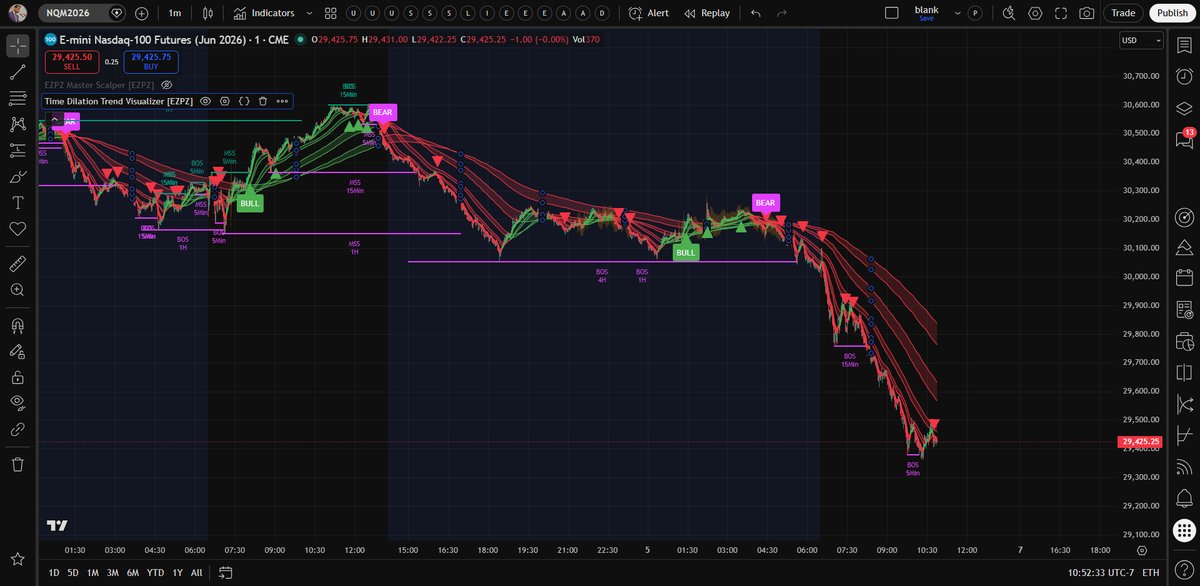1200x586 pixels.
Task: Open the watchlist panel in right sidebar
Action: [x=1185, y=47]
